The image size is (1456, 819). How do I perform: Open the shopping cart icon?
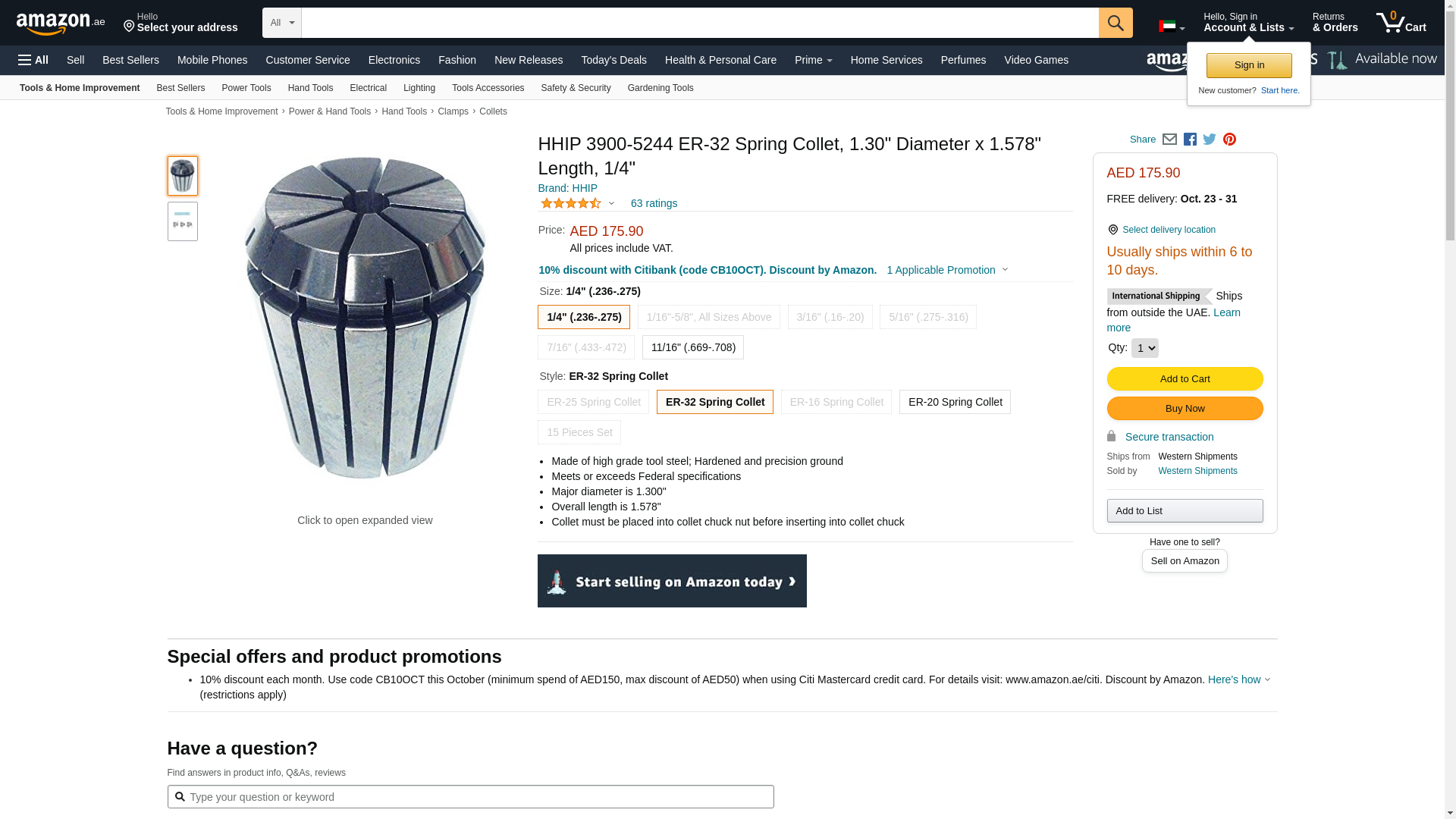pyautogui.click(x=1401, y=23)
